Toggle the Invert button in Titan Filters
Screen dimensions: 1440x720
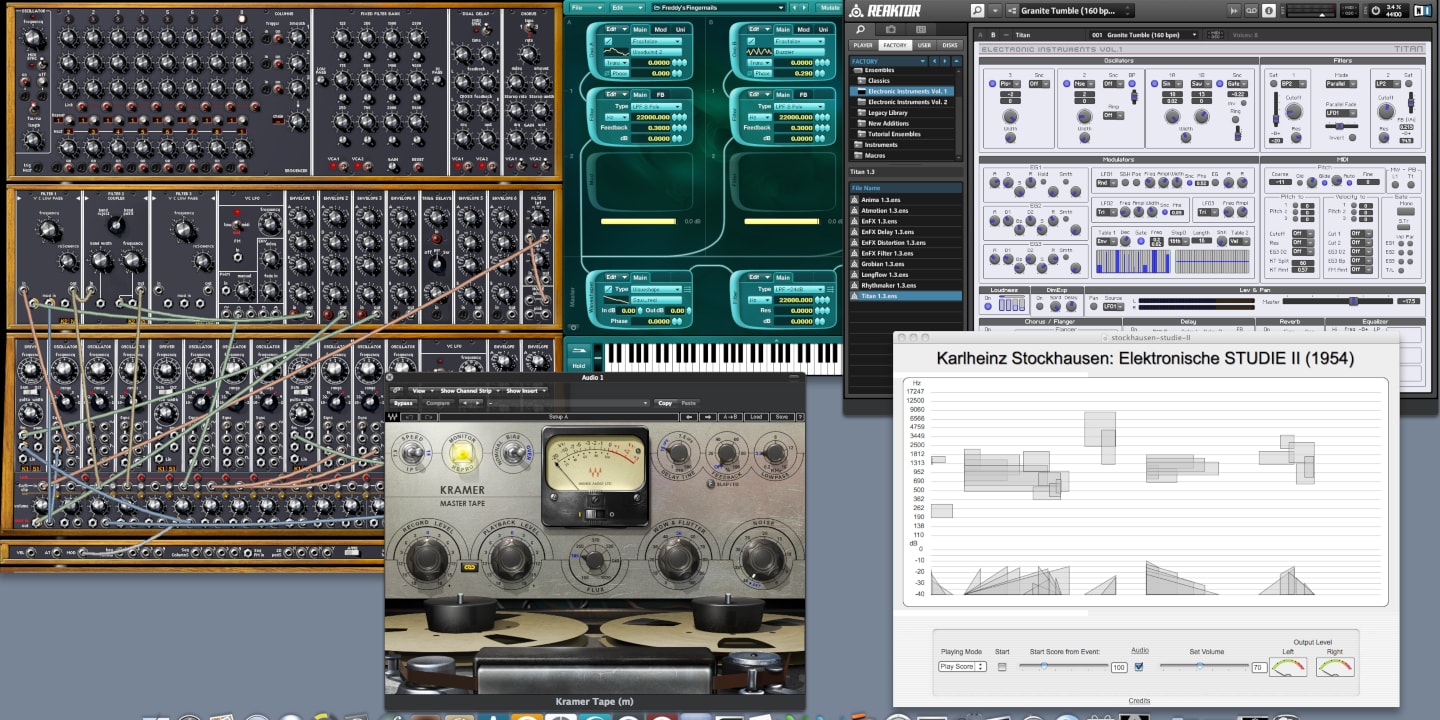pyautogui.click(x=1352, y=137)
